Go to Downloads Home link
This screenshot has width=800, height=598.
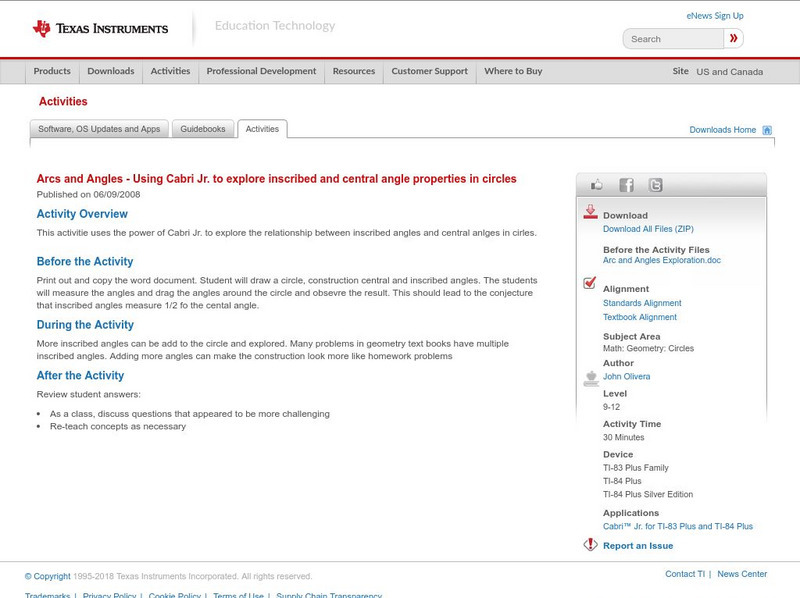tap(722, 130)
